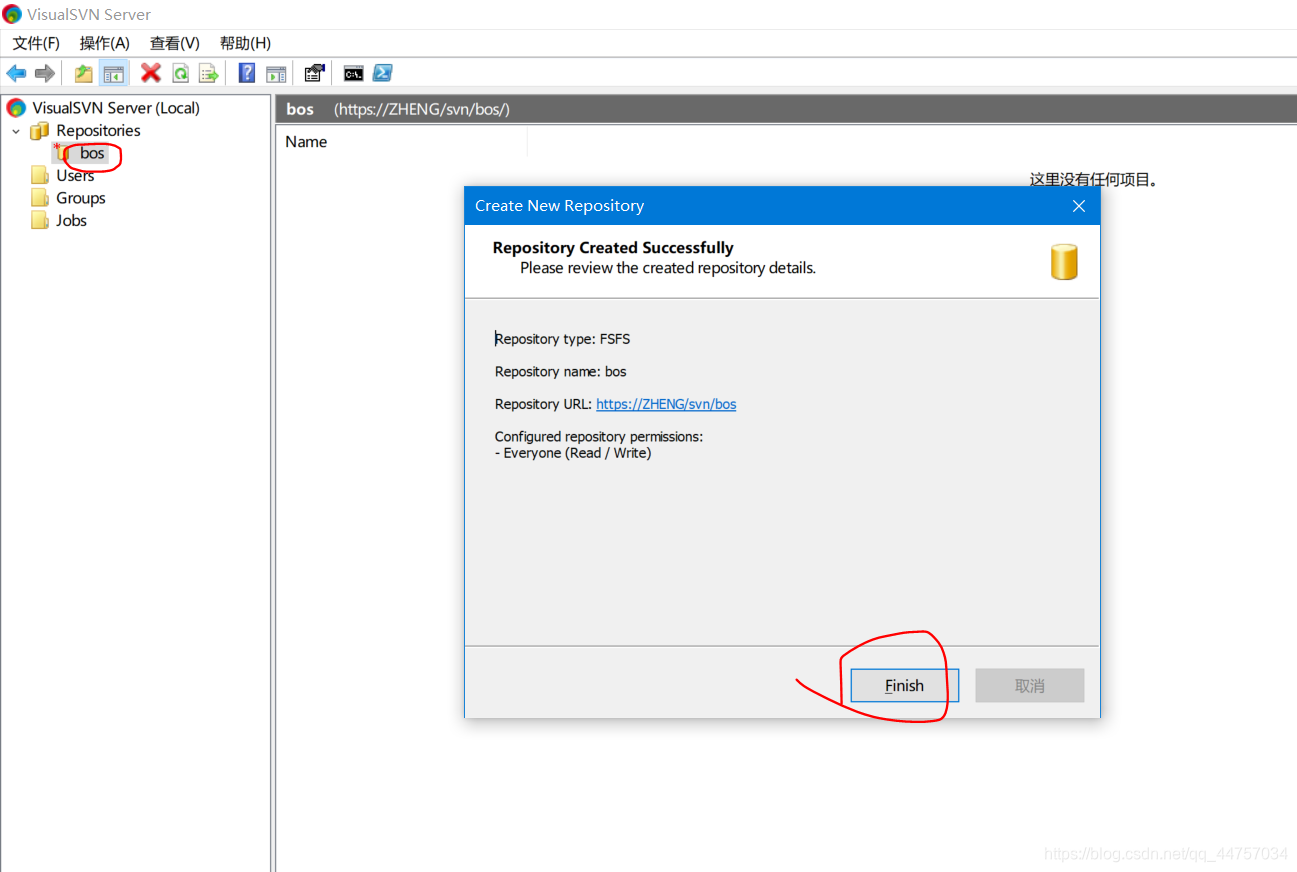
Task: Click the Name column header
Action: coord(306,142)
